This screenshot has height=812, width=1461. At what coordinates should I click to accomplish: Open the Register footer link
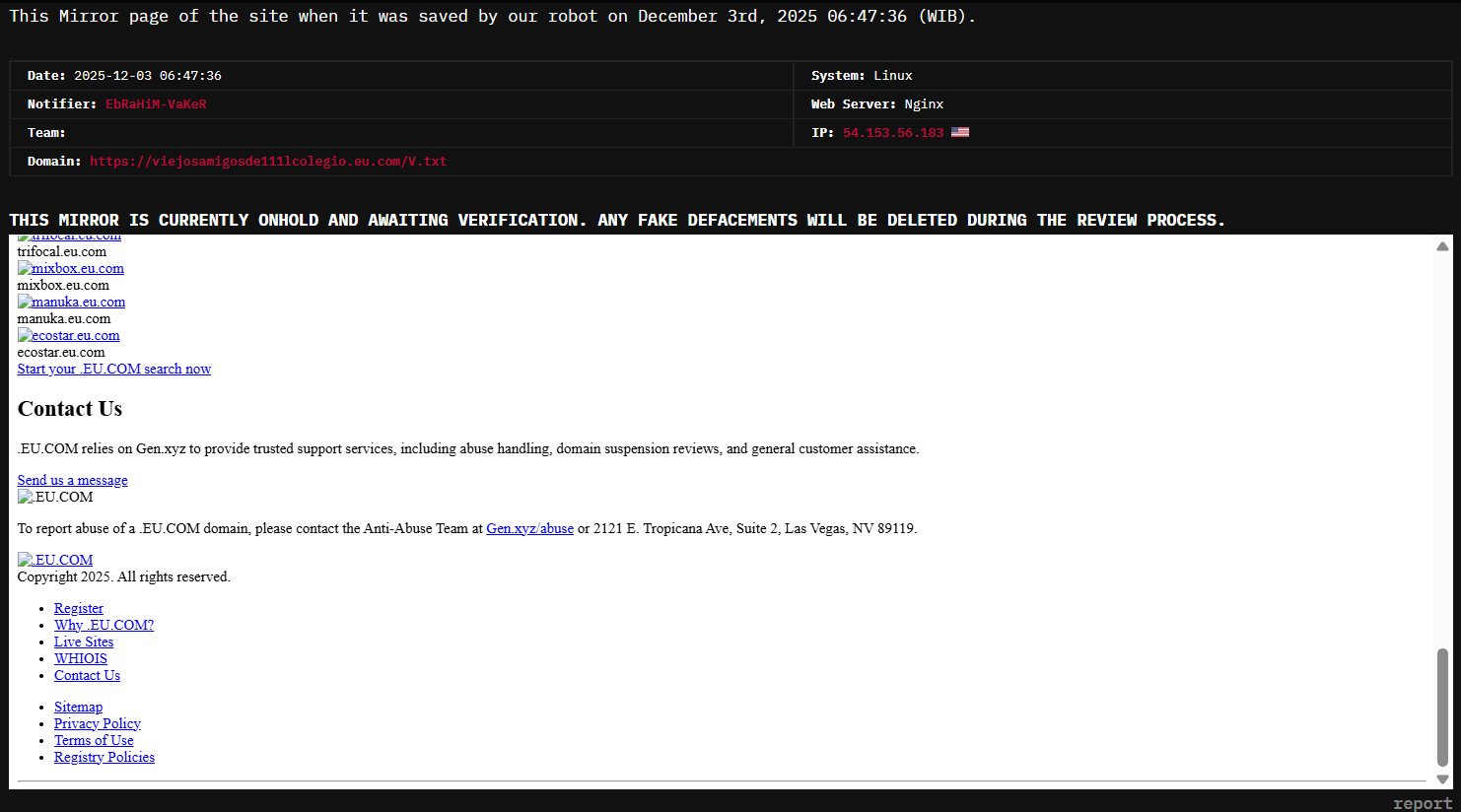[x=79, y=608]
